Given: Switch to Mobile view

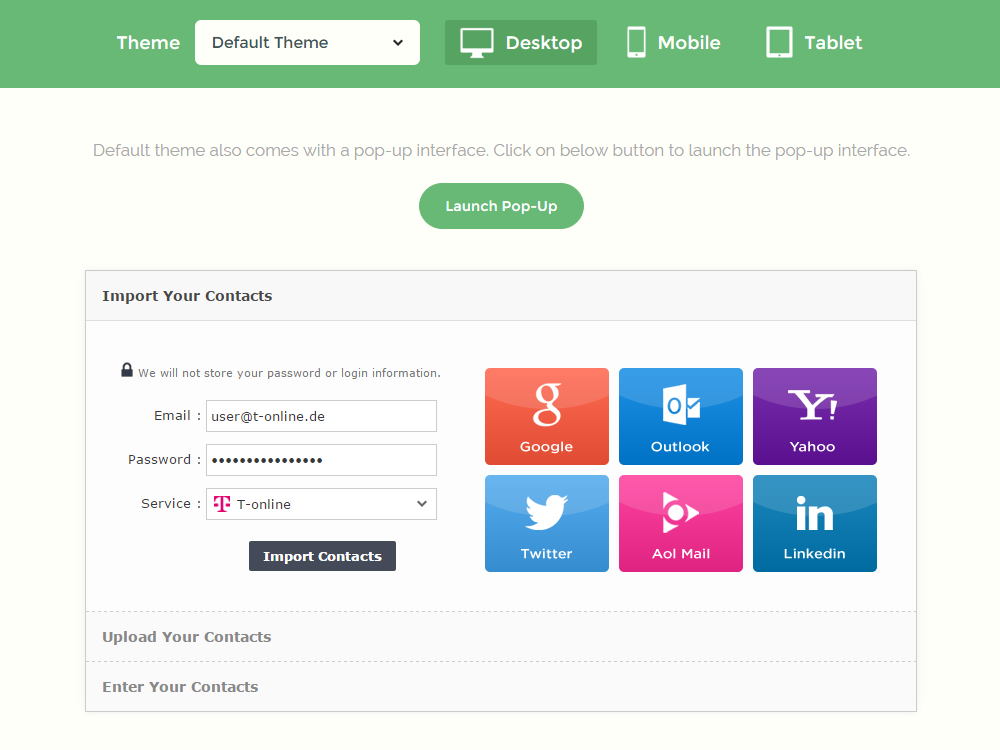Looking at the screenshot, I should 672,42.
